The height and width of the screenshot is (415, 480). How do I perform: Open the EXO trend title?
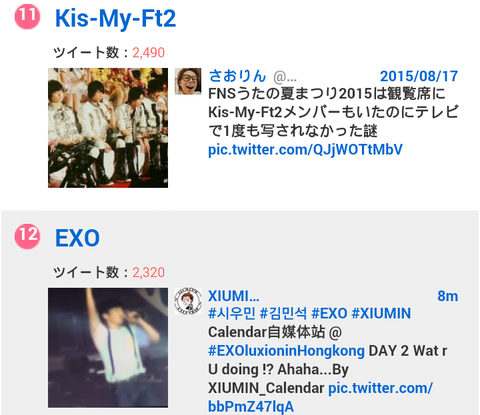pyautogui.click(x=77, y=238)
